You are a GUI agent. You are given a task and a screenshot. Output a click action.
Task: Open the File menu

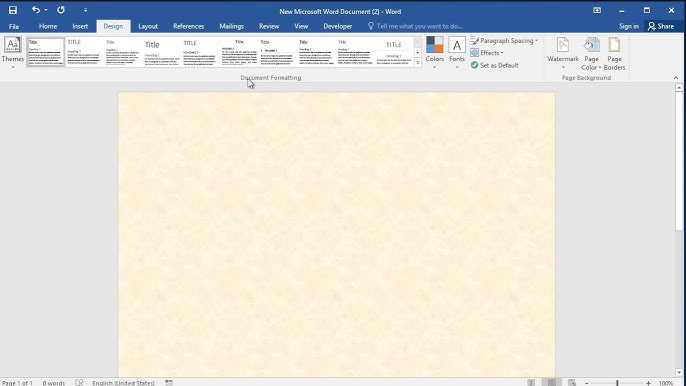tap(14, 26)
